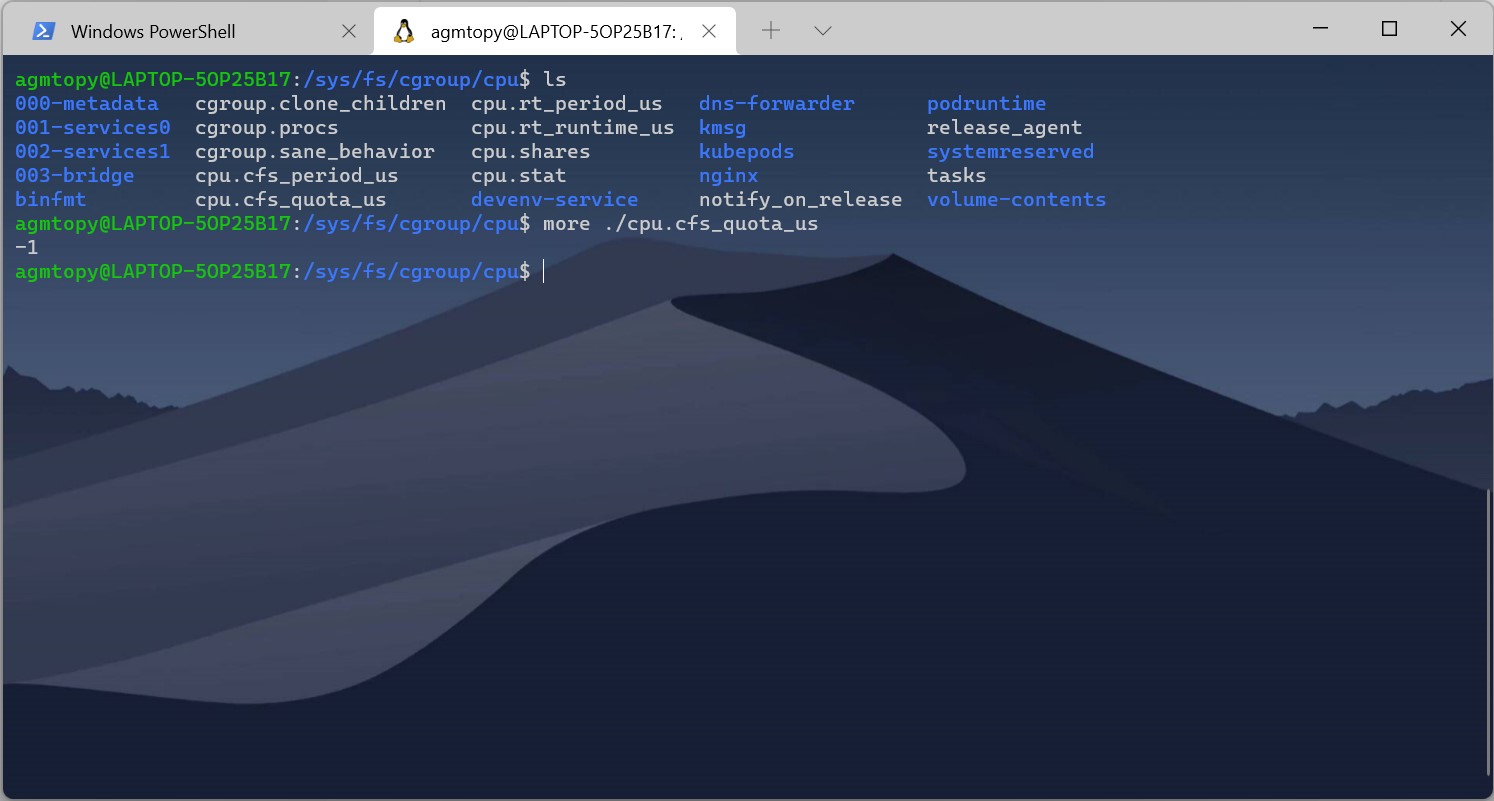Open the new-tab profile dropdown chevron

coord(823,31)
